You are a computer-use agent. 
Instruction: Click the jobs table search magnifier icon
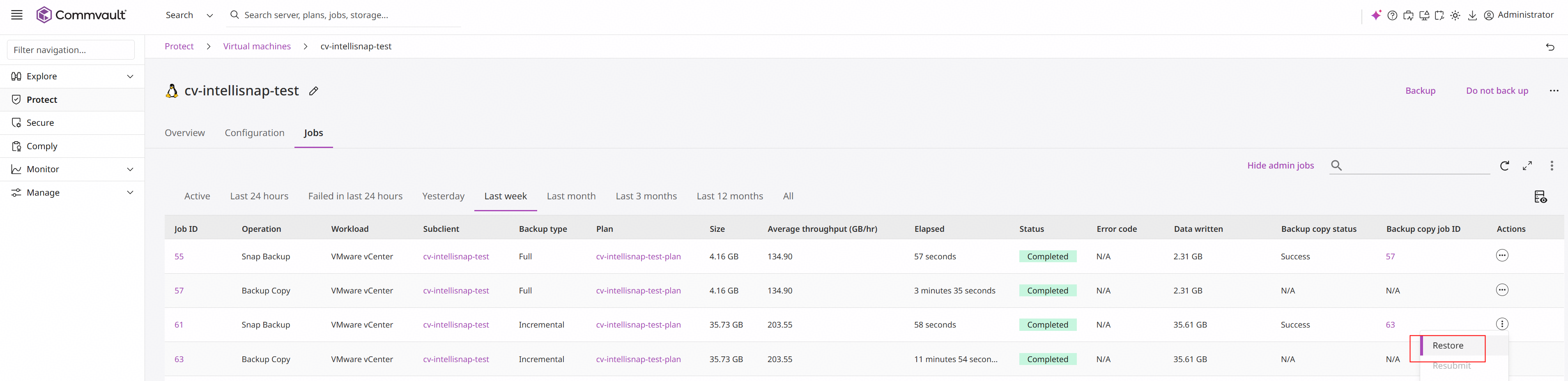coord(1336,165)
